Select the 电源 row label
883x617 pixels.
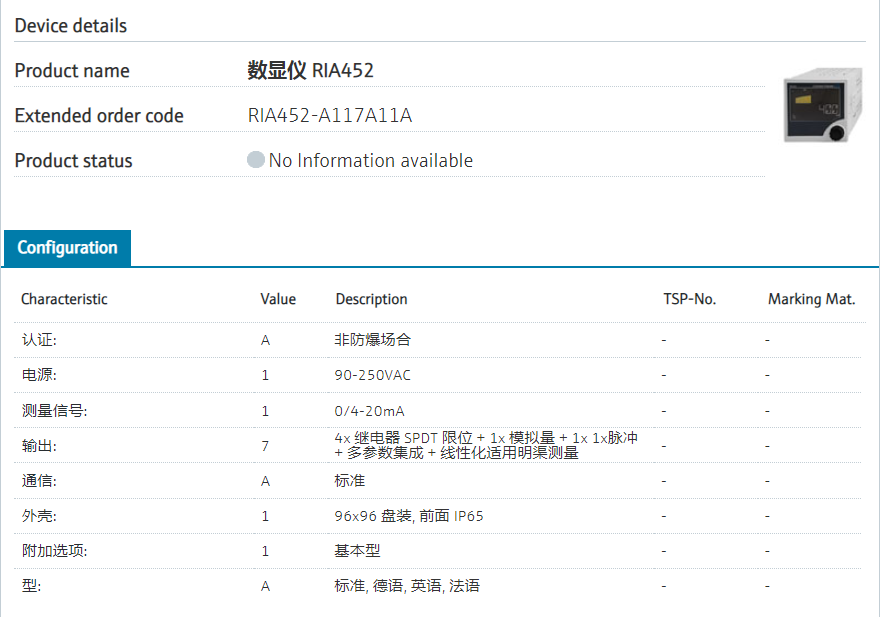point(40,375)
